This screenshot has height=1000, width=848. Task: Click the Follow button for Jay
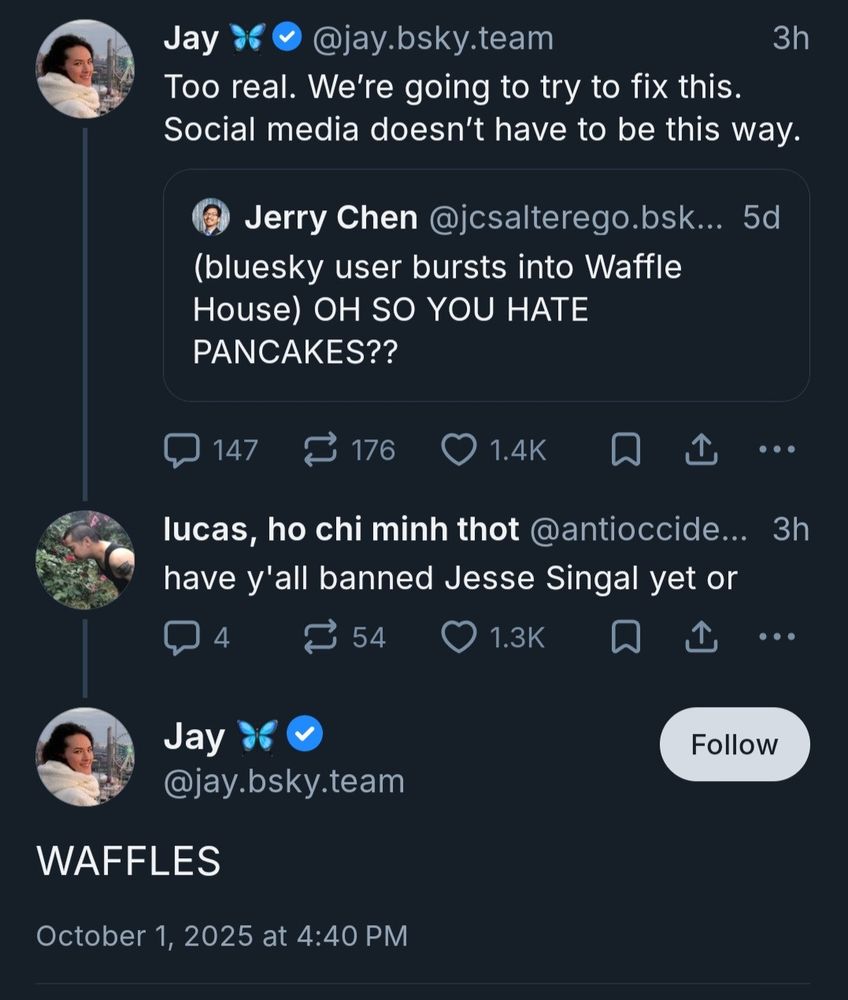[x=734, y=744]
